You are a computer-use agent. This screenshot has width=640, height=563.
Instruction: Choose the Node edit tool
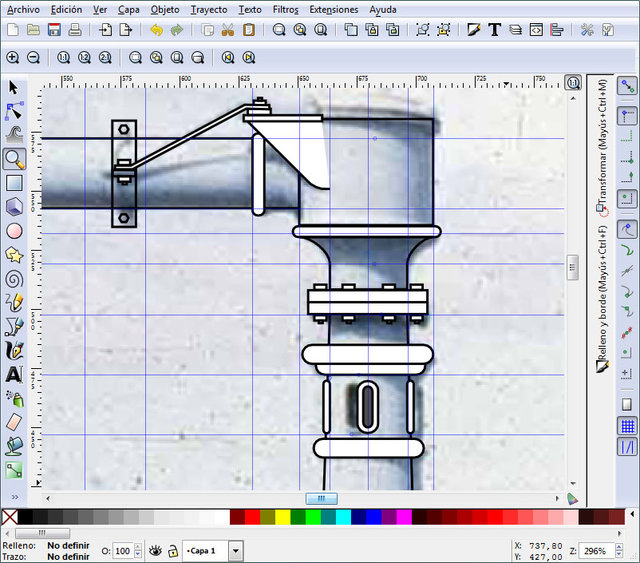point(14,111)
